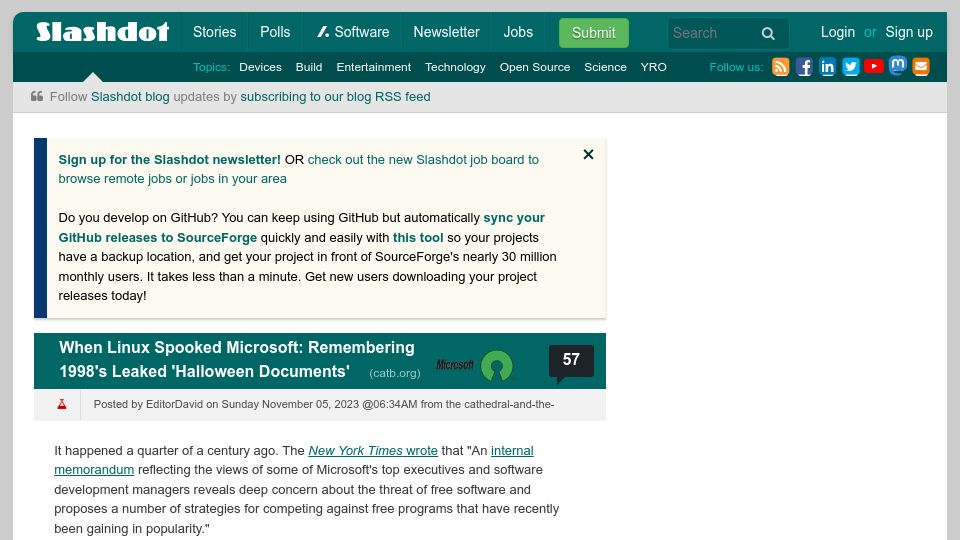Open Slashdot's Mastodon icon
The height and width of the screenshot is (540, 960).
click(x=898, y=66)
